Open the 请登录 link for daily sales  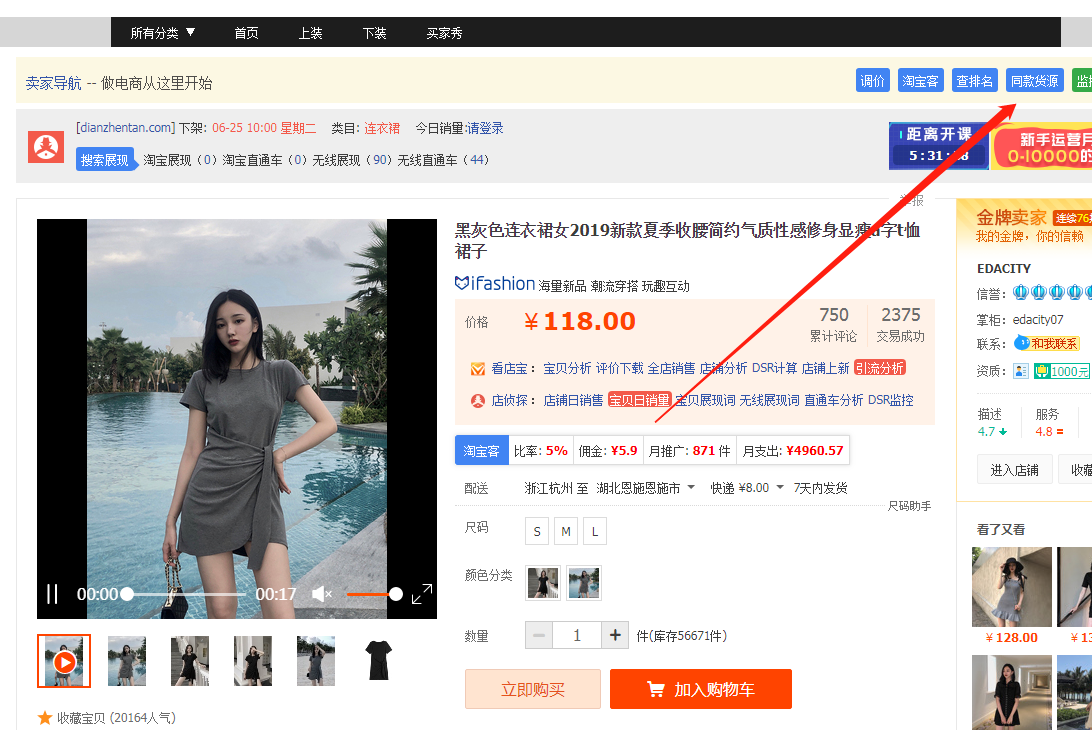pos(485,128)
